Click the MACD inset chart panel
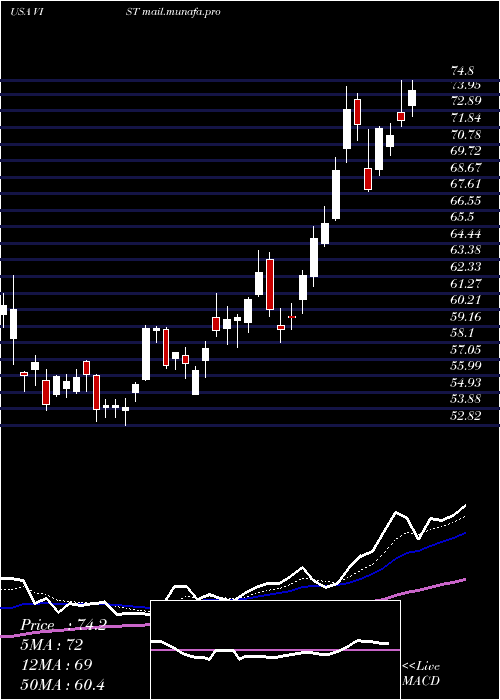Viewport: 500px width, 700px height. [275, 650]
